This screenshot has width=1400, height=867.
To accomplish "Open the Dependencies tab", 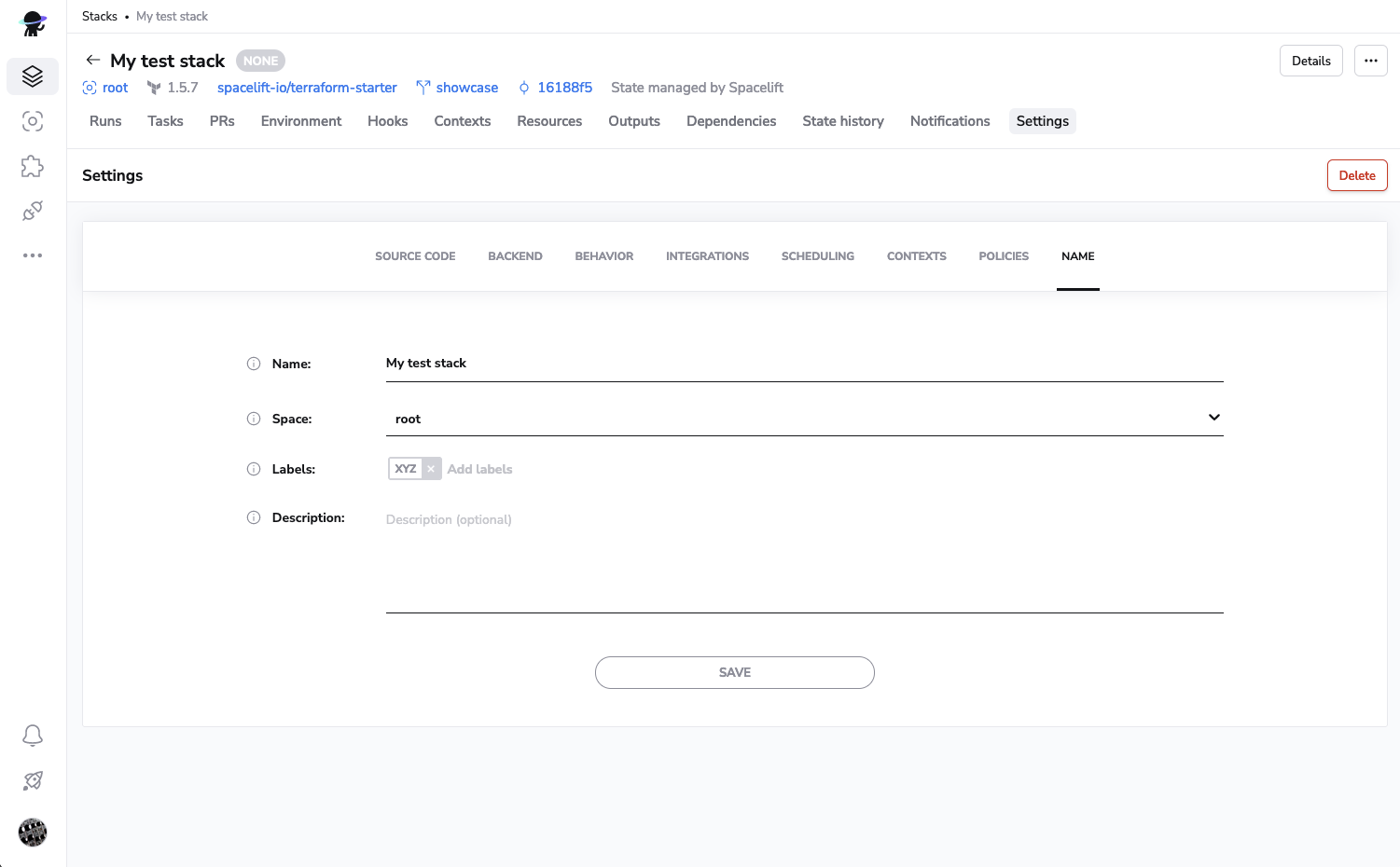I will [731, 121].
